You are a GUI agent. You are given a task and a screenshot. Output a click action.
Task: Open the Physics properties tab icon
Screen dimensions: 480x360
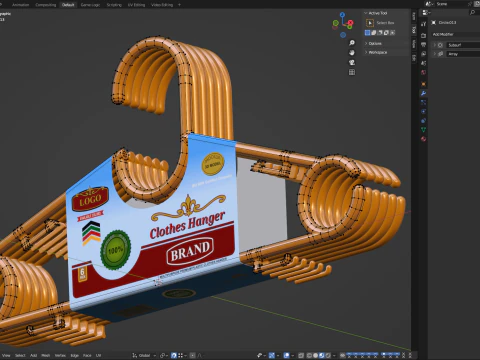coord(423,111)
